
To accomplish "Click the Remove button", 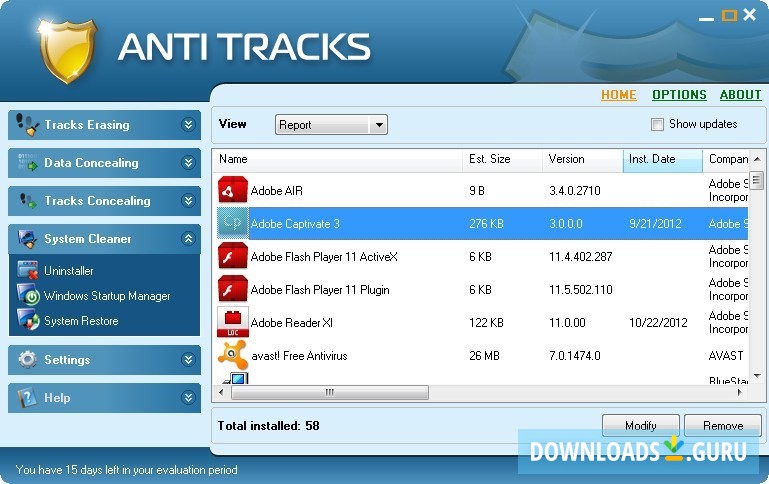I will pos(723,425).
